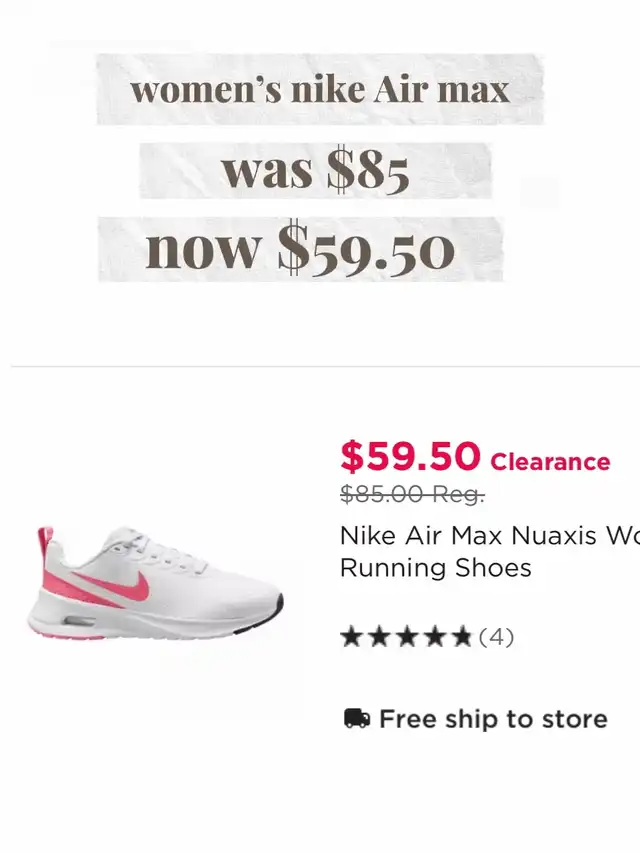
Task: Click the fourth rating star
Action: click(434, 637)
